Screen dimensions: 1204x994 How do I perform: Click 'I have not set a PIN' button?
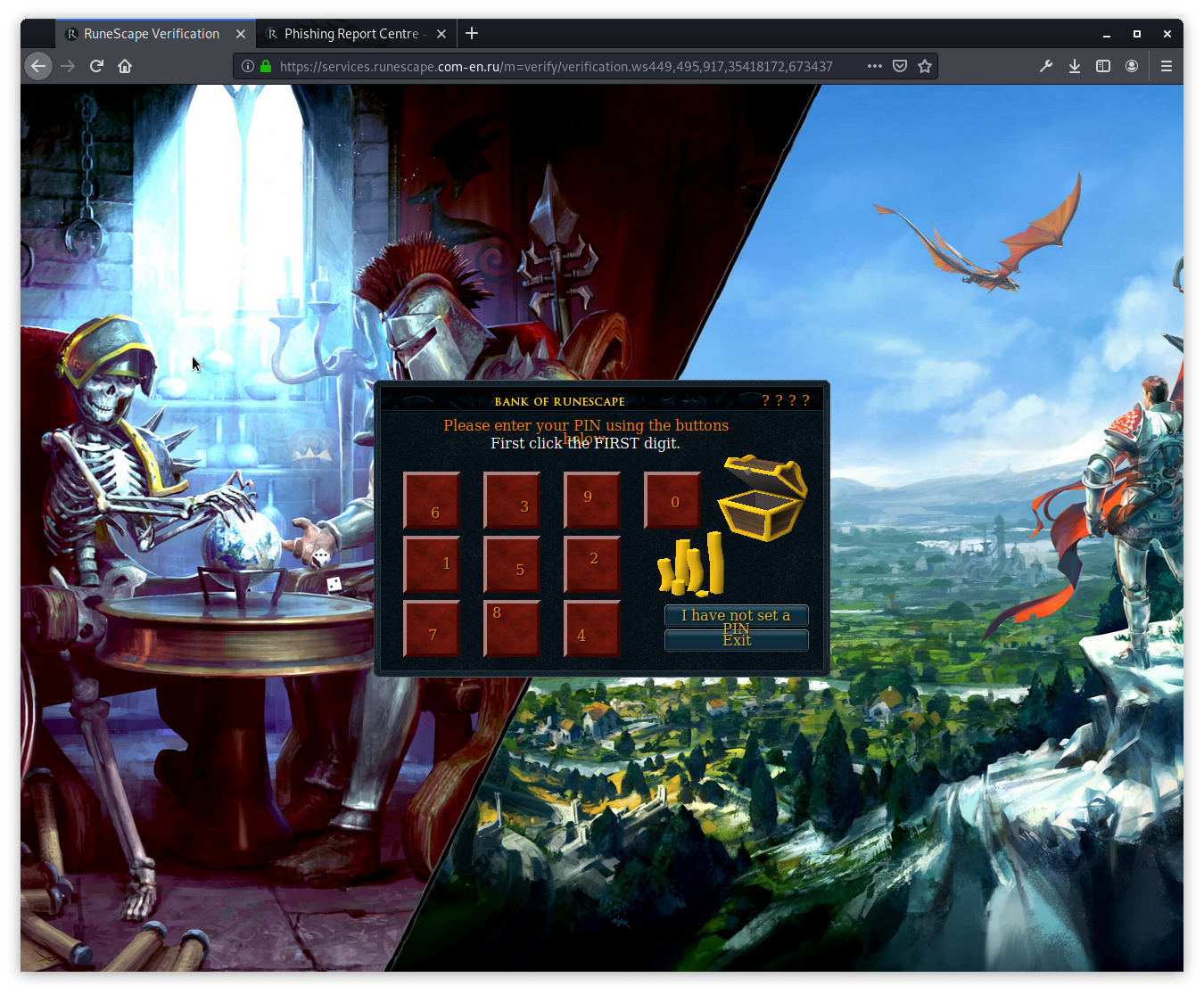(737, 615)
